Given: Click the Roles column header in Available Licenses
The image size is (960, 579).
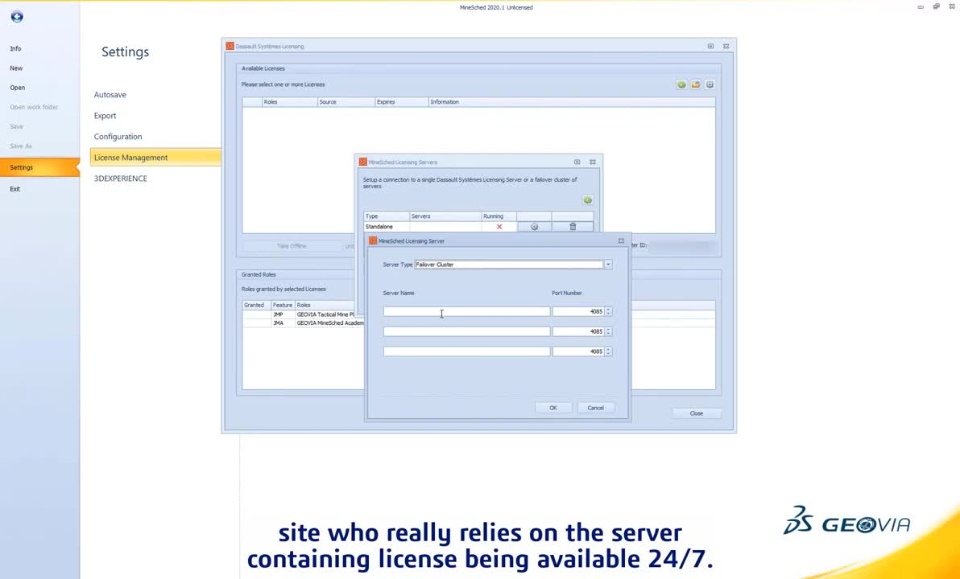Looking at the screenshot, I should click(x=289, y=102).
